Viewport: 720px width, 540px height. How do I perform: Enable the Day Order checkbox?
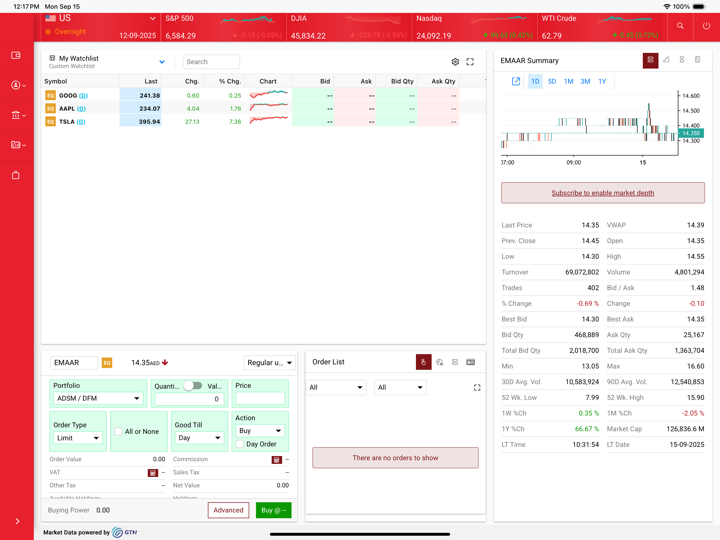(240, 444)
